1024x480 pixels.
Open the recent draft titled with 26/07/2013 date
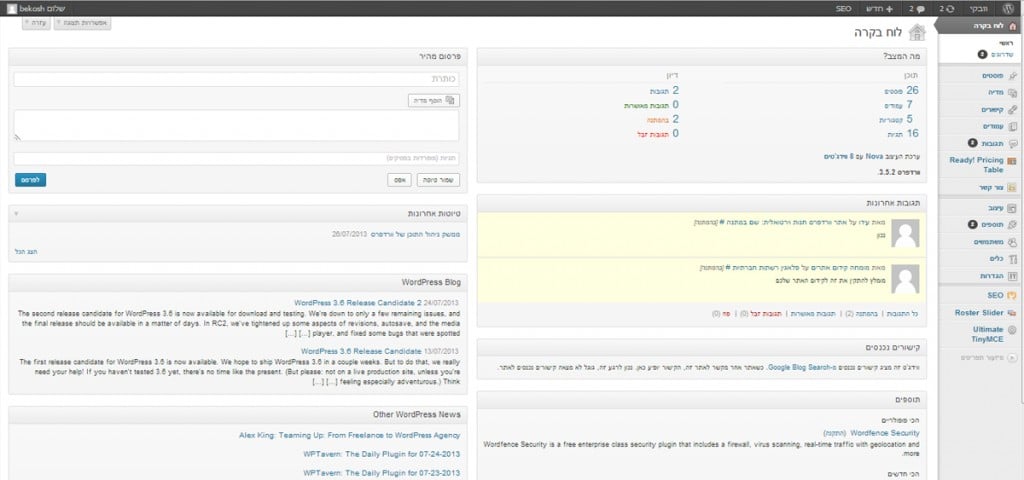pyautogui.click(x=416, y=234)
